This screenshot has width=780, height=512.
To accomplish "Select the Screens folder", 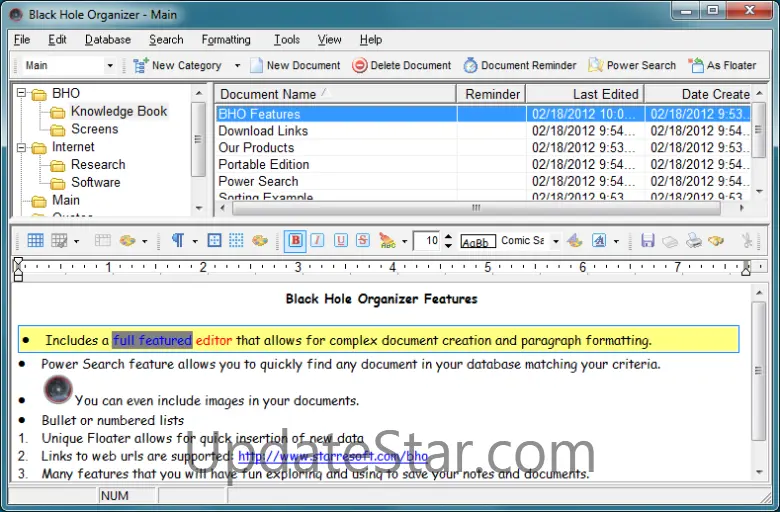I will (x=95, y=129).
